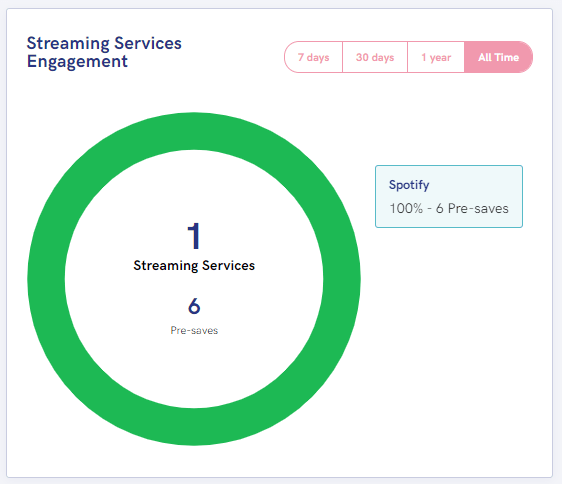The height and width of the screenshot is (484, 562).
Task: Select the All Time filter
Action: click(x=499, y=57)
